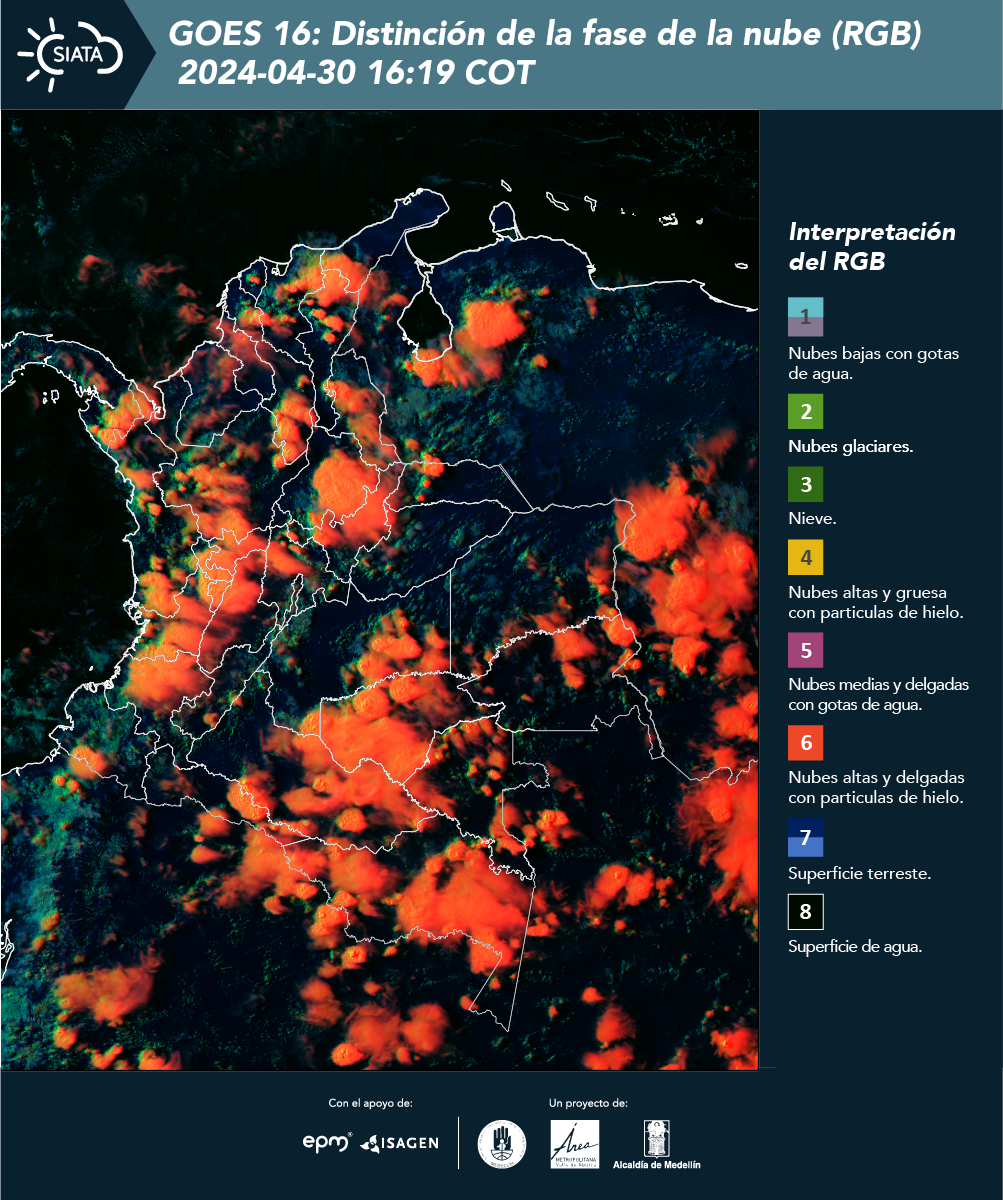
Task: Click the GOES 16 satellite map image
Action: (380, 590)
